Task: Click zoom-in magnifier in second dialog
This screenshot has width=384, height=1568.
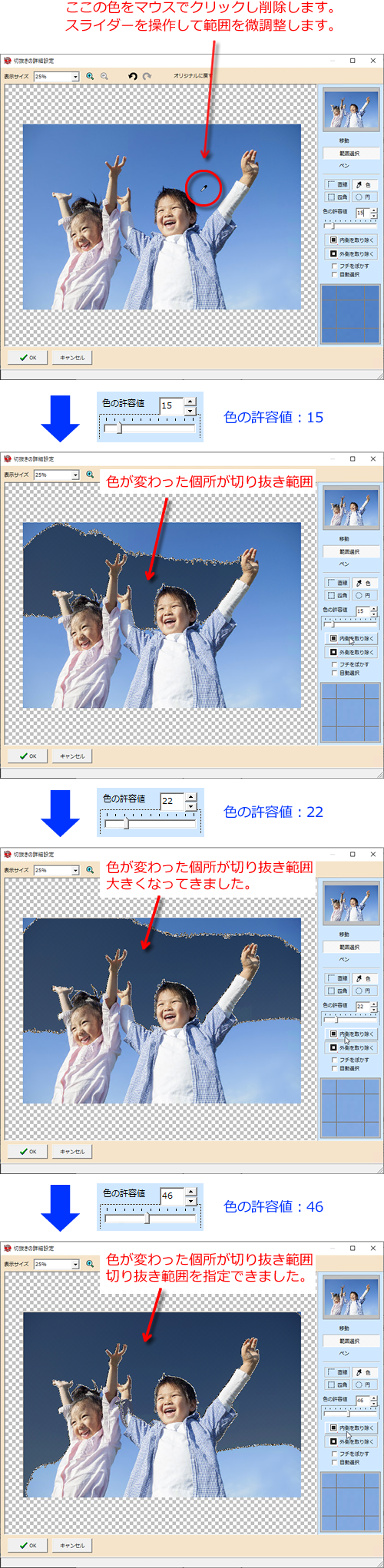Action: pyautogui.click(x=90, y=475)
